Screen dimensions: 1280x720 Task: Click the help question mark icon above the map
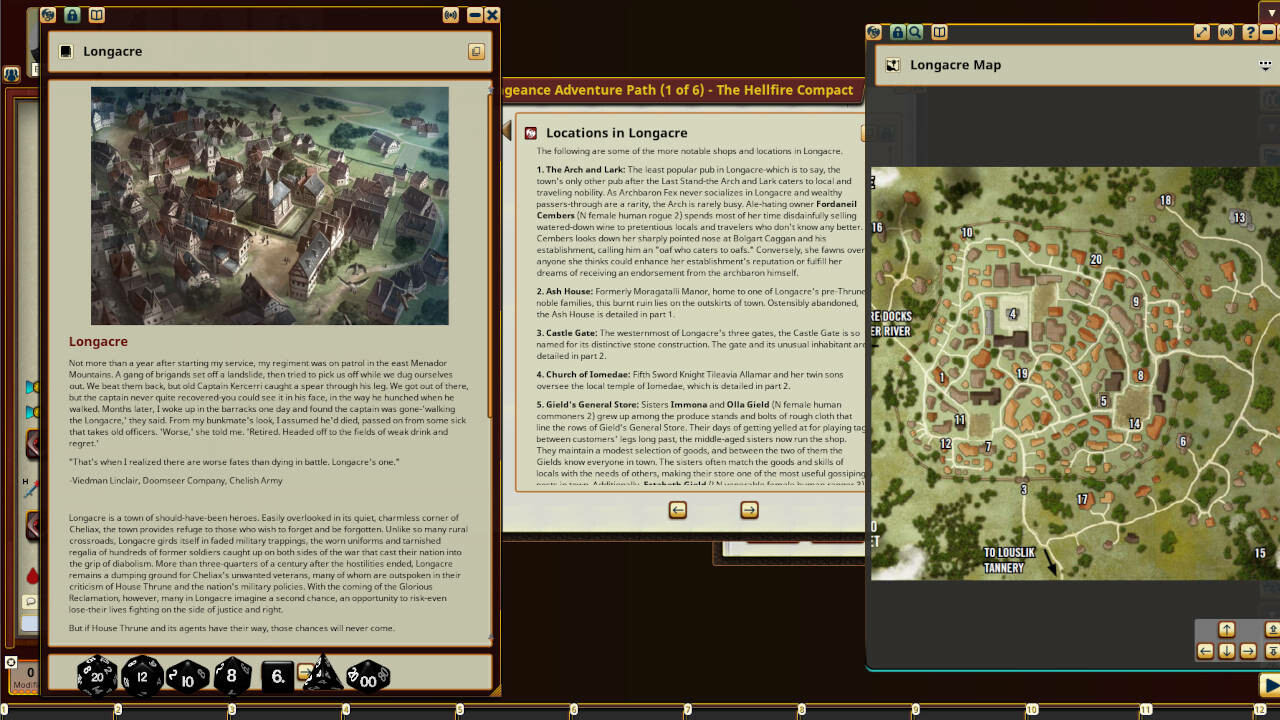click(1249, 32)
